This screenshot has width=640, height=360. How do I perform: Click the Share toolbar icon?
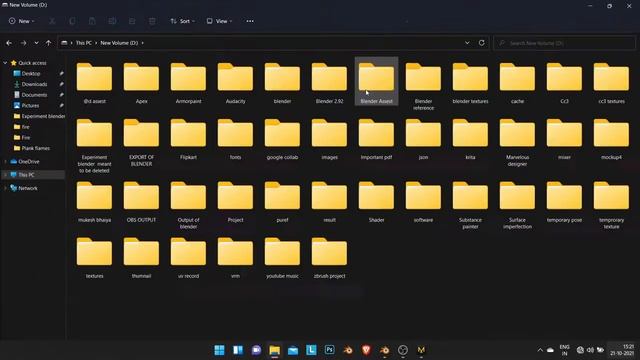(132, 21)
